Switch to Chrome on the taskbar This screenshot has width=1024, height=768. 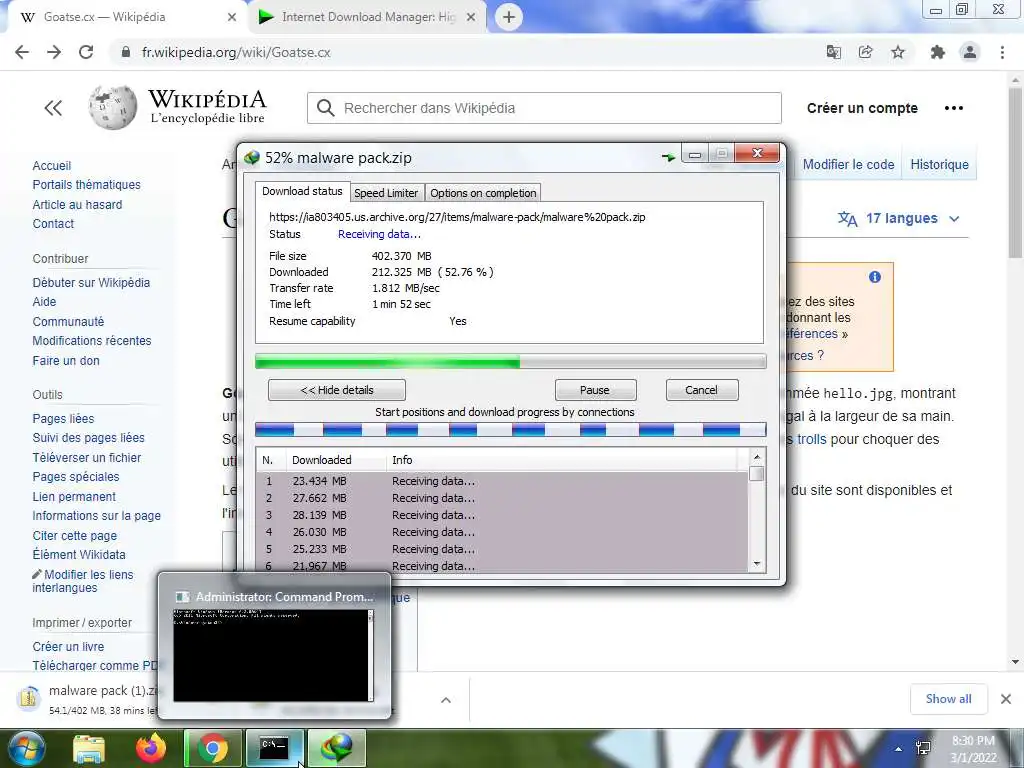point(213,748)
